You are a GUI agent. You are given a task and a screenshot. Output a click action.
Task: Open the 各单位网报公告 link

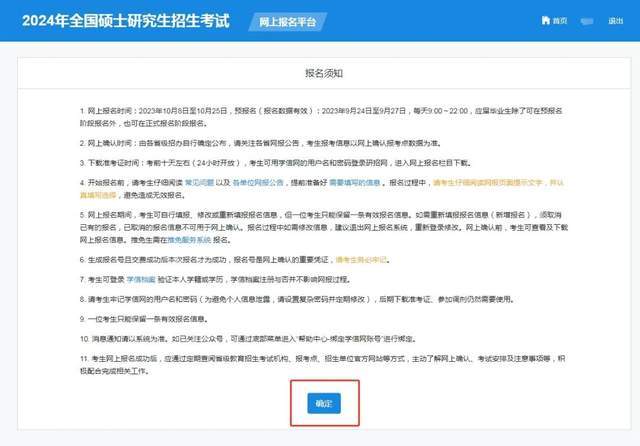pyautogui.click(x=258, y=182)
